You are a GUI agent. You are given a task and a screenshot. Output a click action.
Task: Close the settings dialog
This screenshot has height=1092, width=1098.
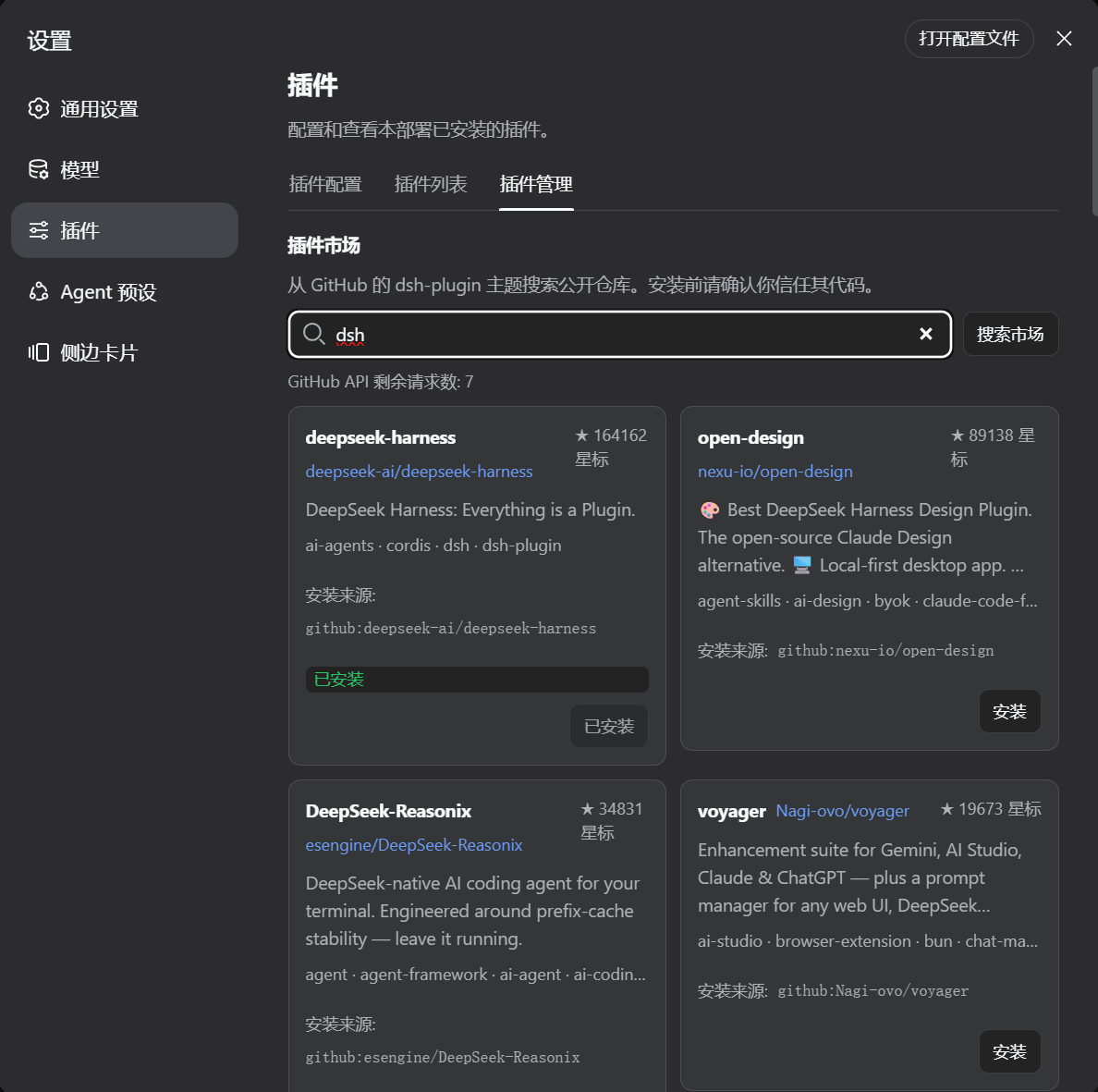(1064, 39)
